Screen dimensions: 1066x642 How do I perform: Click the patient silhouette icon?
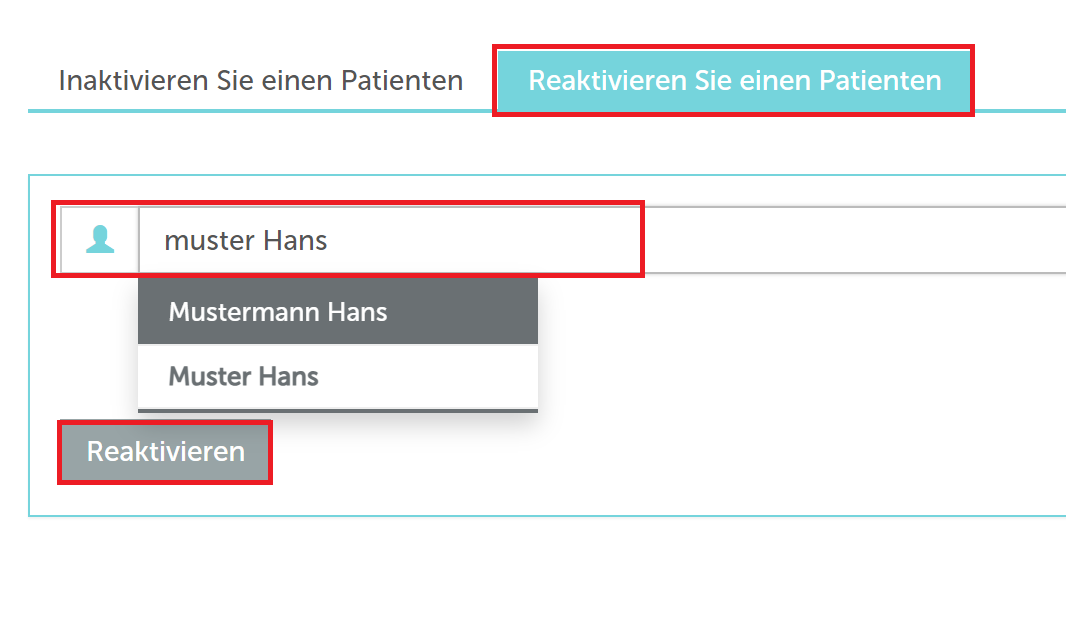(100, 239)
